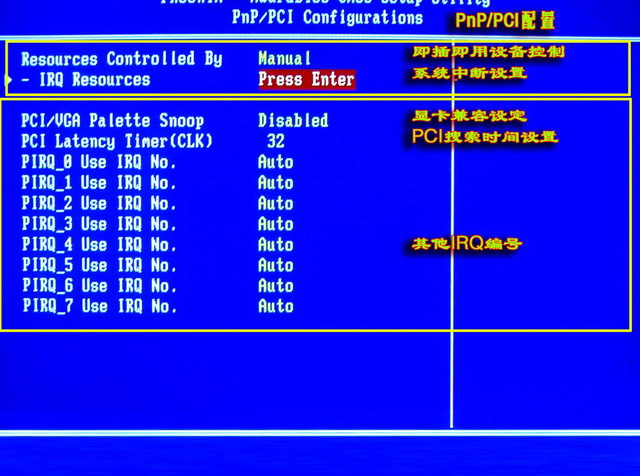Toggle PCI/VGA Palette Snoop Disabled value
Screen dimensions: 640x476
[x=292, y=120]
